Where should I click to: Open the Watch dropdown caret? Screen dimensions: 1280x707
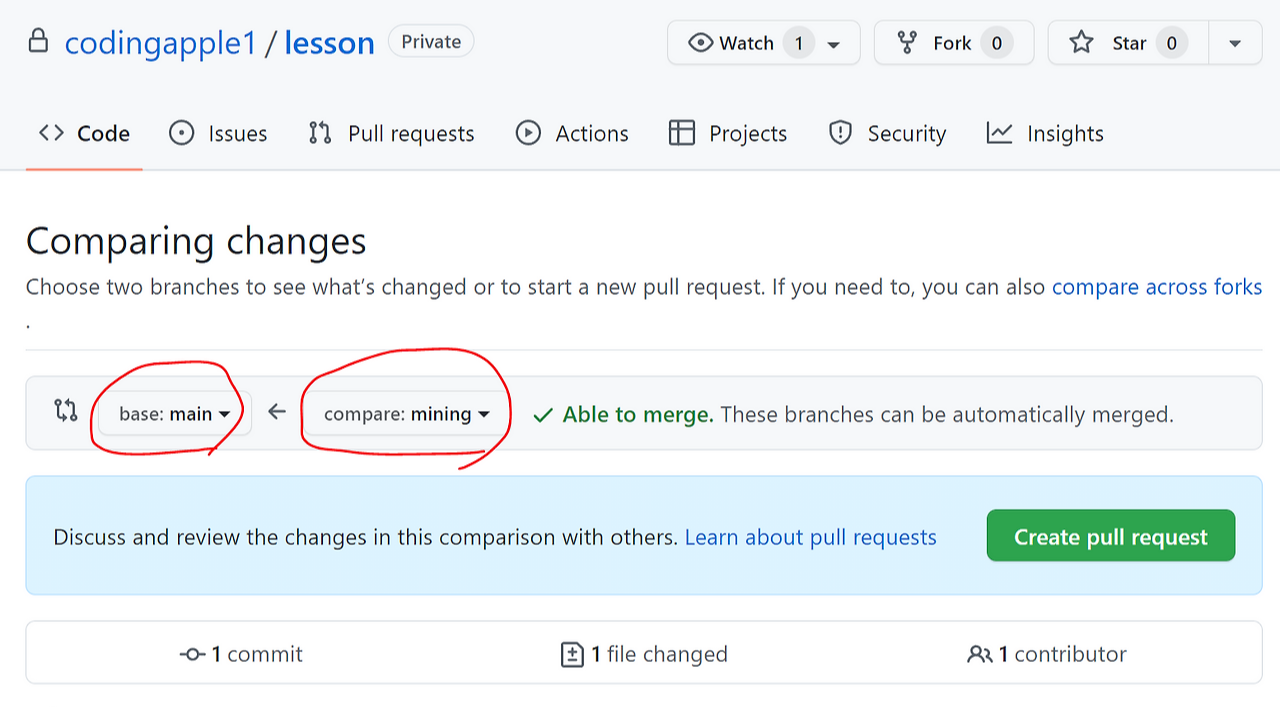[834, 44]
